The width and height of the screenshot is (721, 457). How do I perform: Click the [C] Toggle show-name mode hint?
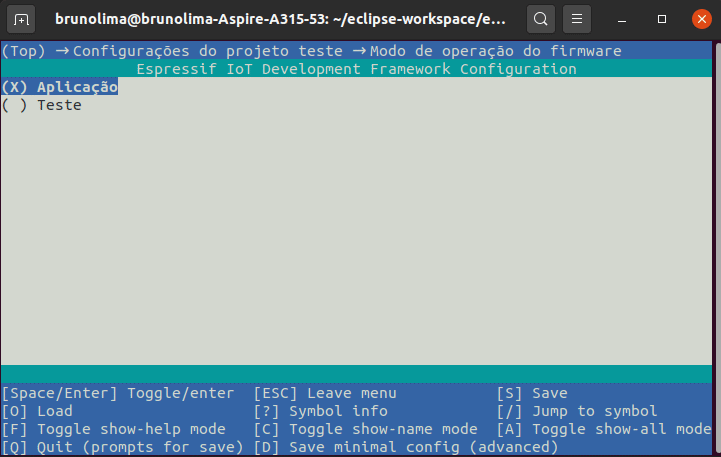(x=366, y=429)
